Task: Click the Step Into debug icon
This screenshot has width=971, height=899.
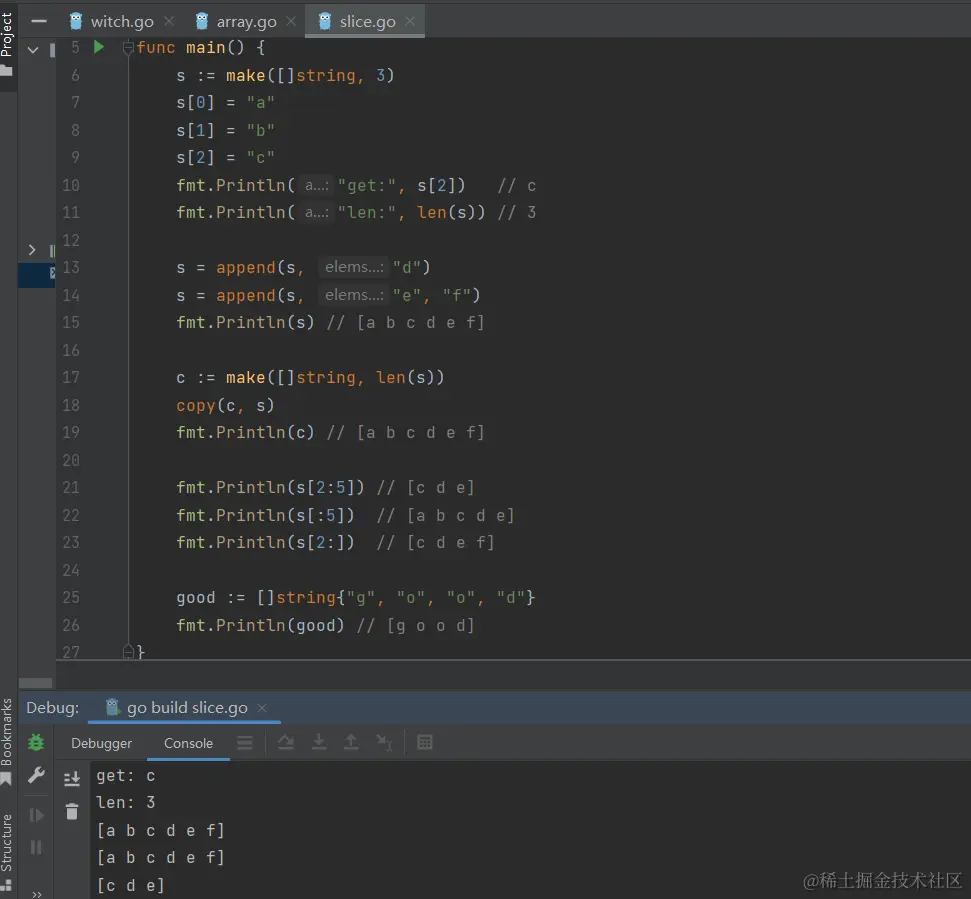Action: 319,742
